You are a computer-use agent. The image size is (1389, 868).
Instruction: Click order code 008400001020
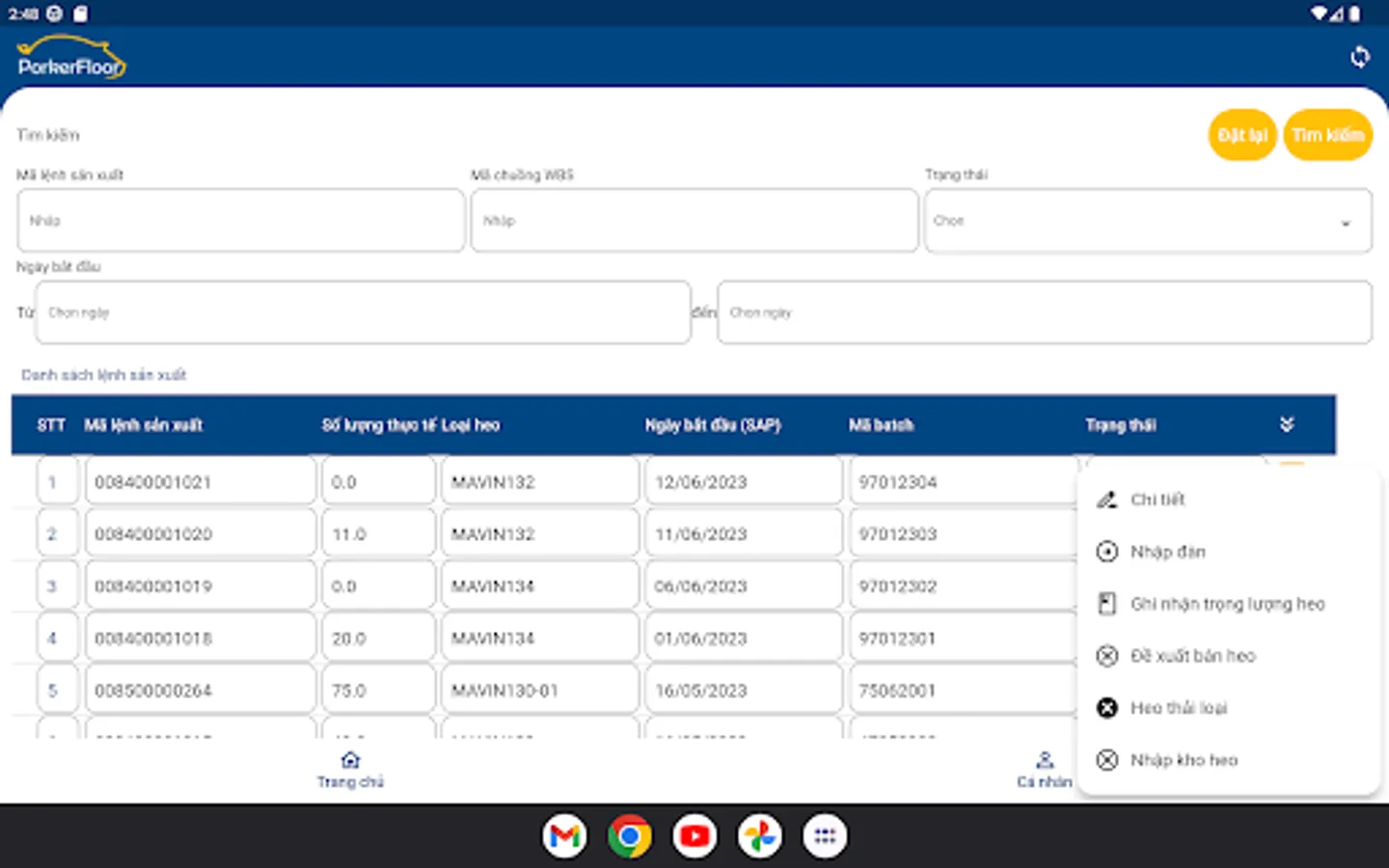click(x=201, y=533)
